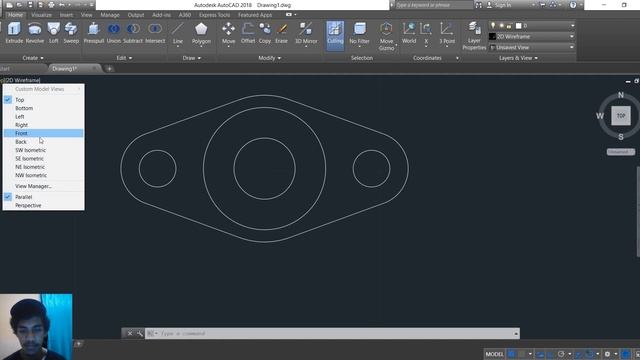
Task: Activate the Offset tool
Action: point(248,33)
